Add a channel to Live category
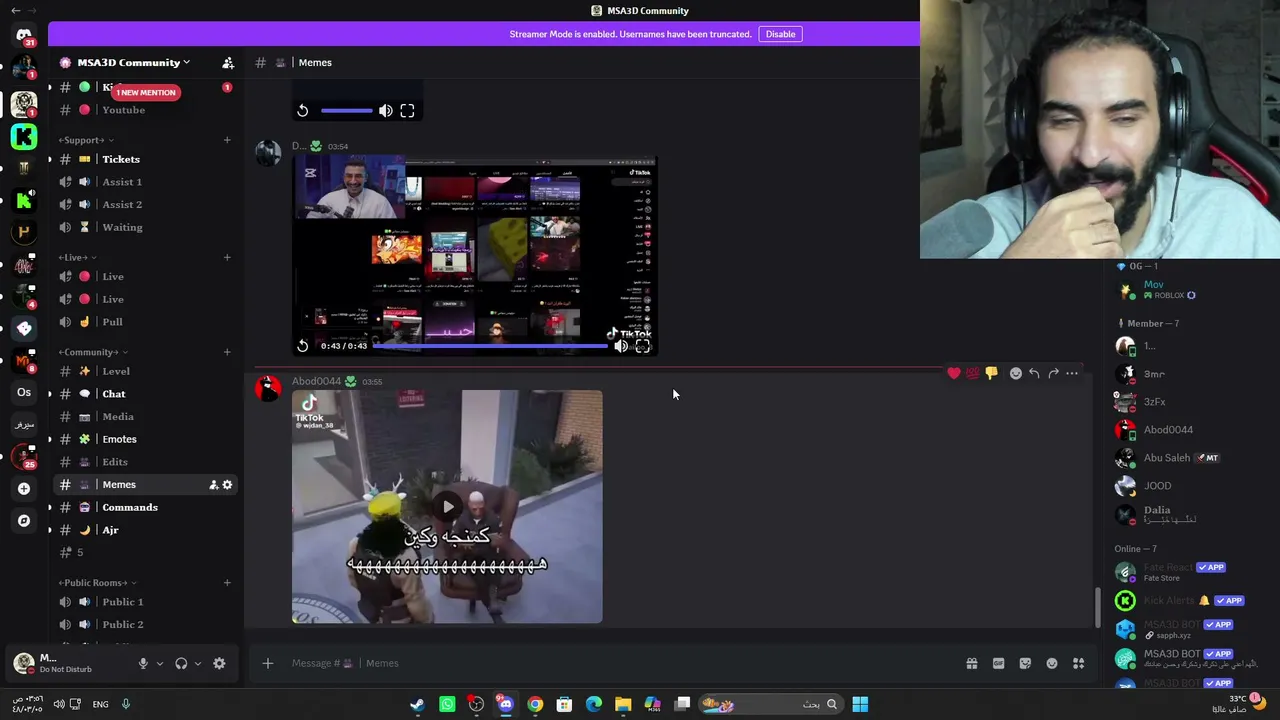Image resolution: width=1280 pixels, height=720 pixels. point(227,257)
